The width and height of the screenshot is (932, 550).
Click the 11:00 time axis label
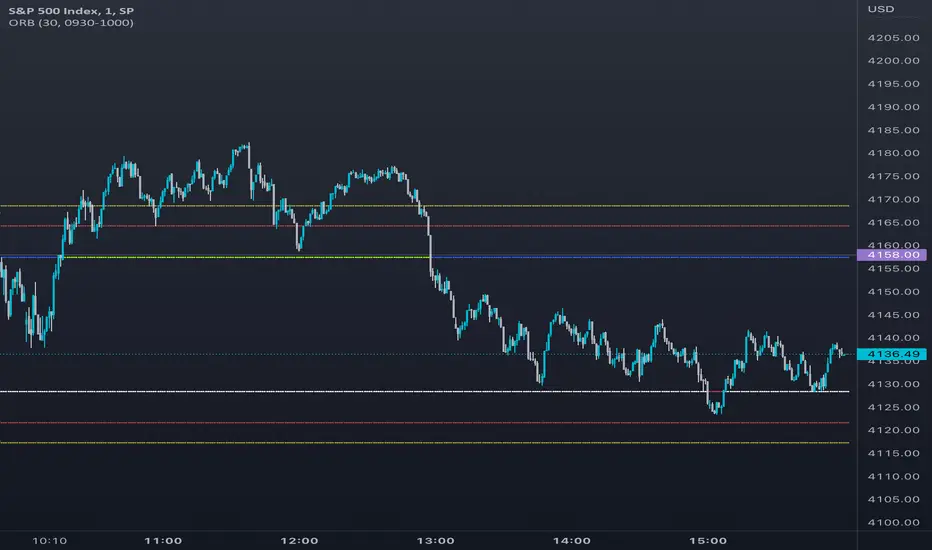click(163, 540)
